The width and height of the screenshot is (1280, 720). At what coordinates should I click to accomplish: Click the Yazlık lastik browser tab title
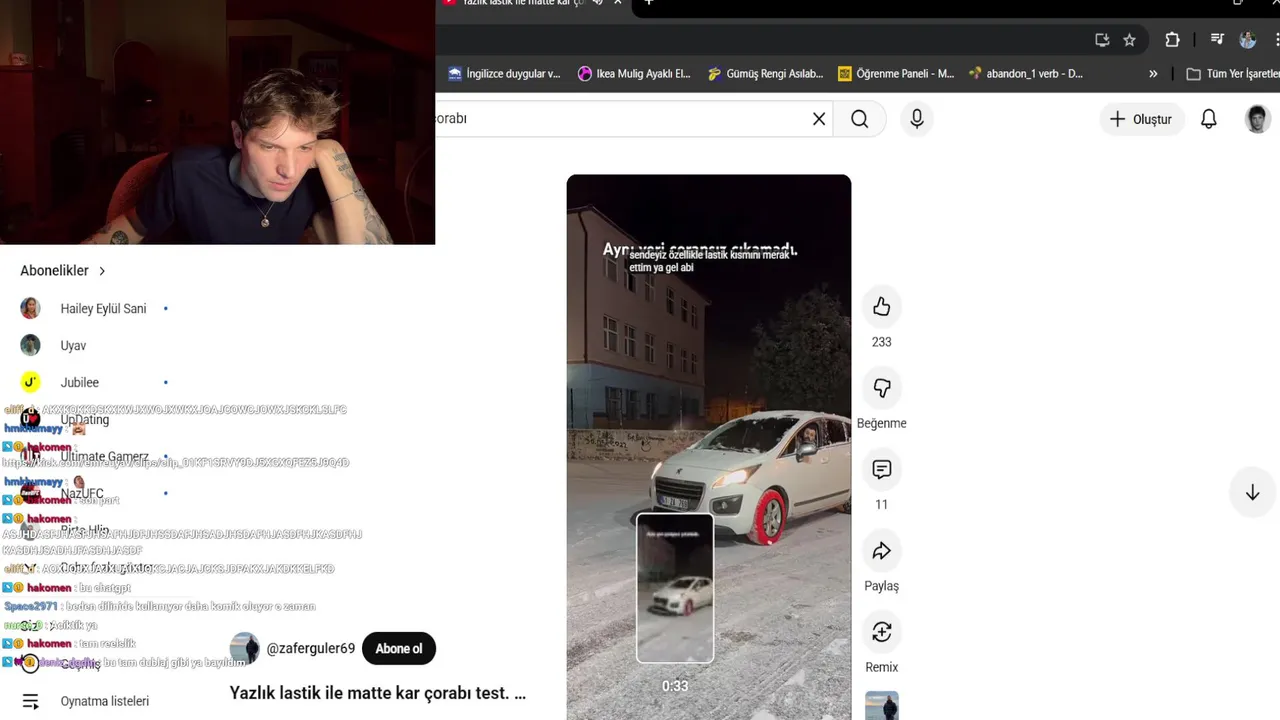tap(522, 4)
